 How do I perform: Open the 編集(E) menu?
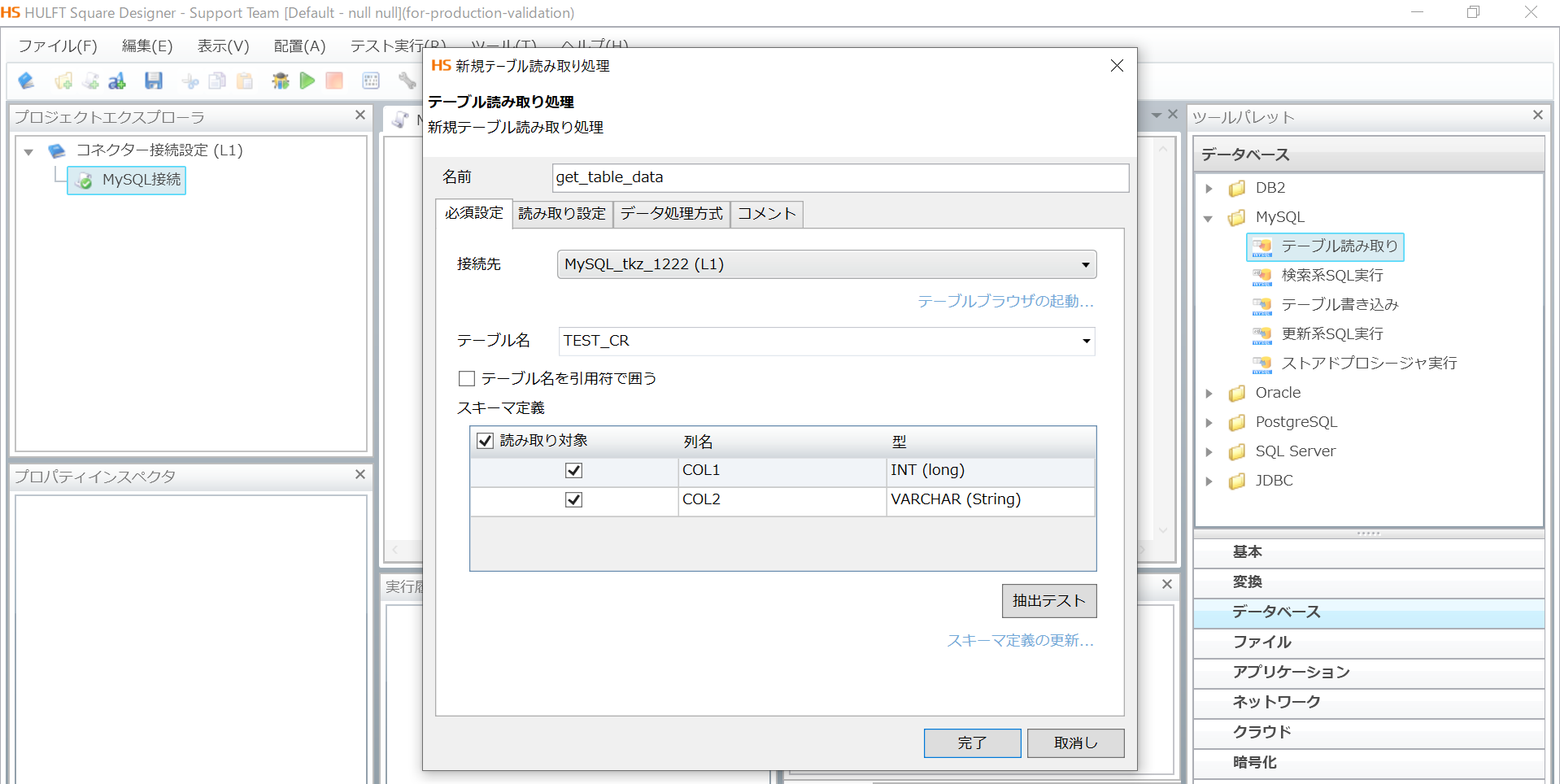coord(147,46)
